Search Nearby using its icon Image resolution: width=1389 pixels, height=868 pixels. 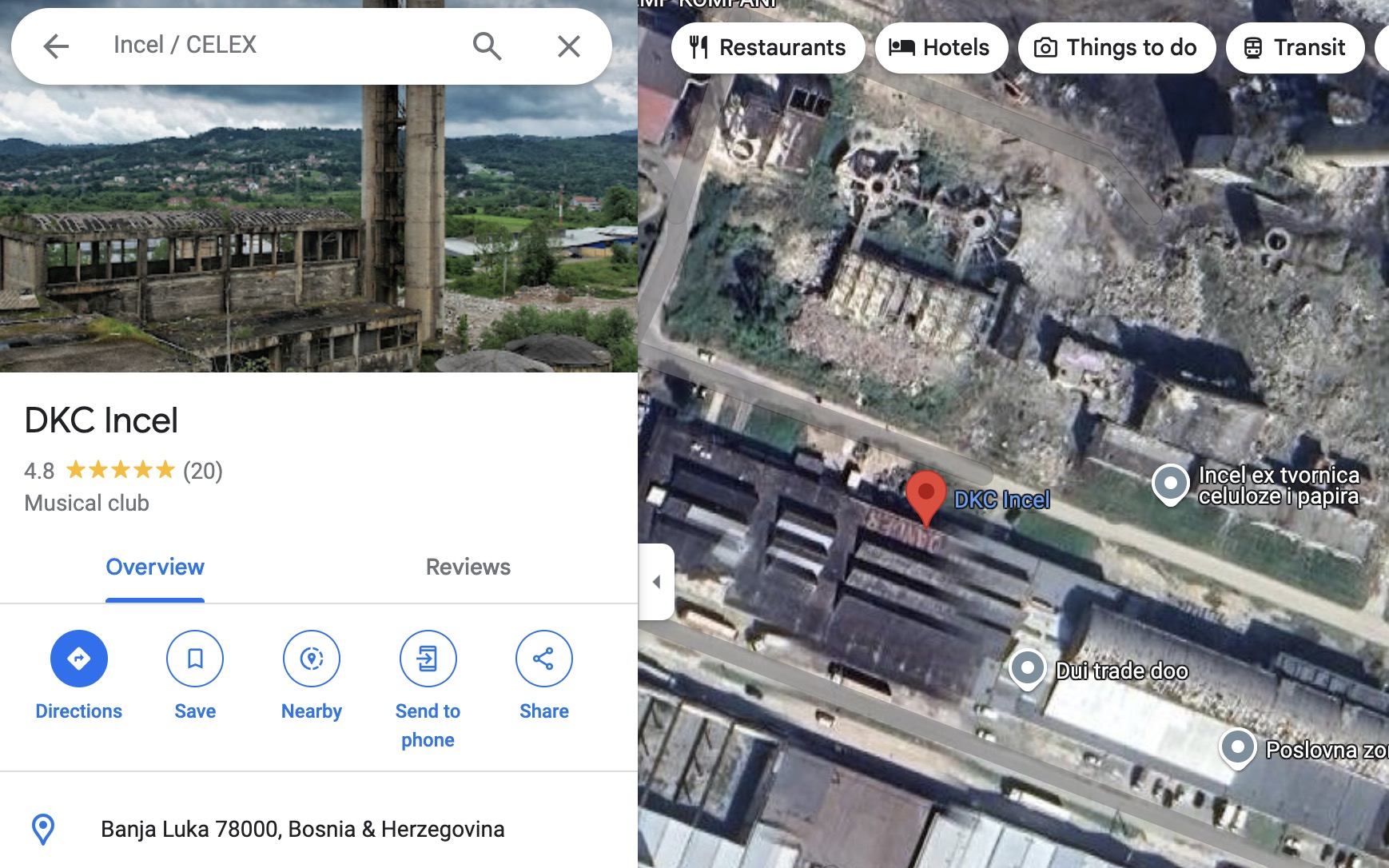312,659
